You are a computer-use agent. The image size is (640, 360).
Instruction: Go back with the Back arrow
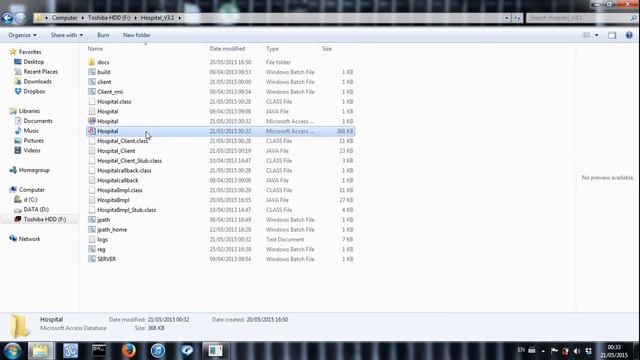point(7,18)
